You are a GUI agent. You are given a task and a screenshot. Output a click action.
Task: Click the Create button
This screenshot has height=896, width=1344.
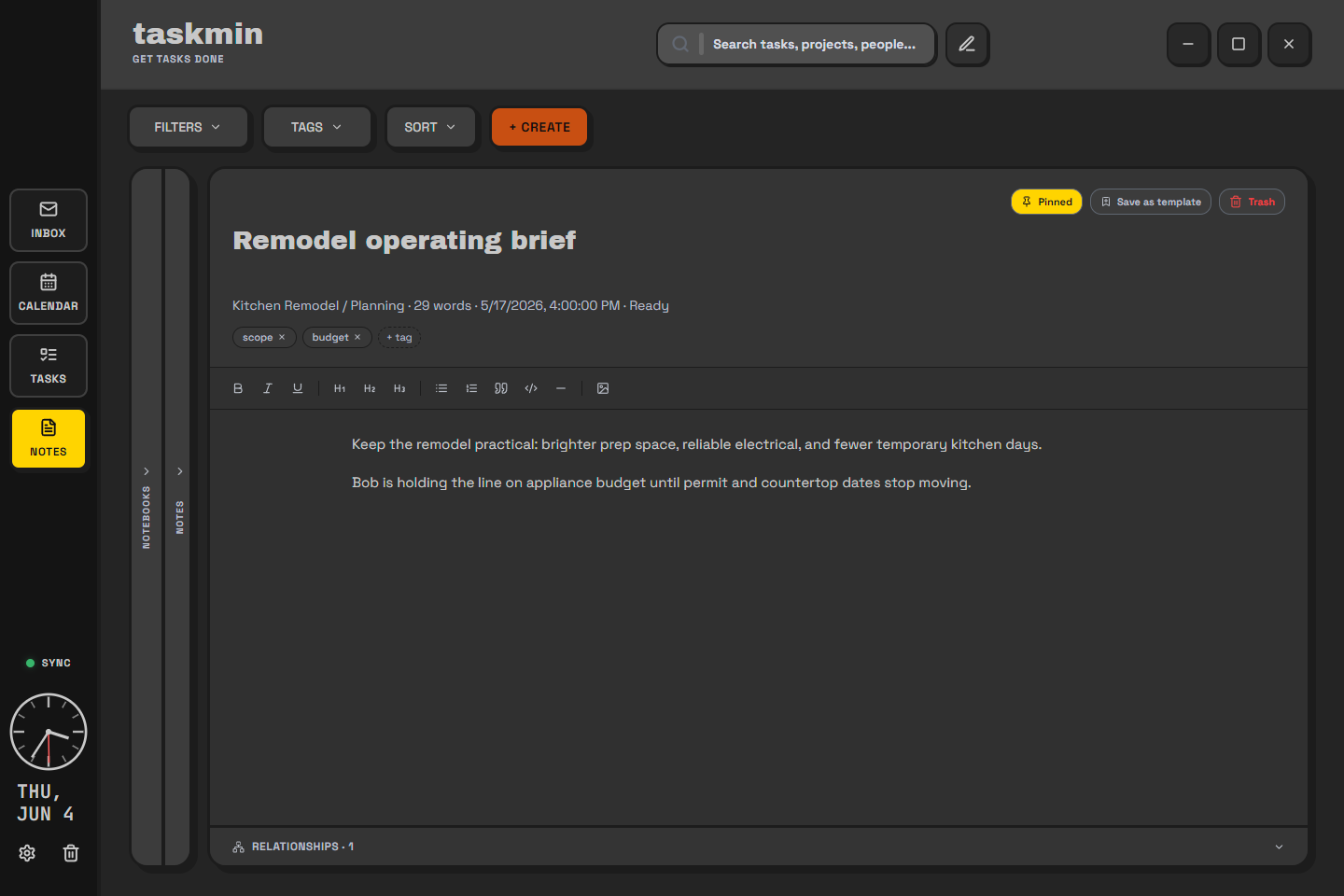(x=539, y=127)
